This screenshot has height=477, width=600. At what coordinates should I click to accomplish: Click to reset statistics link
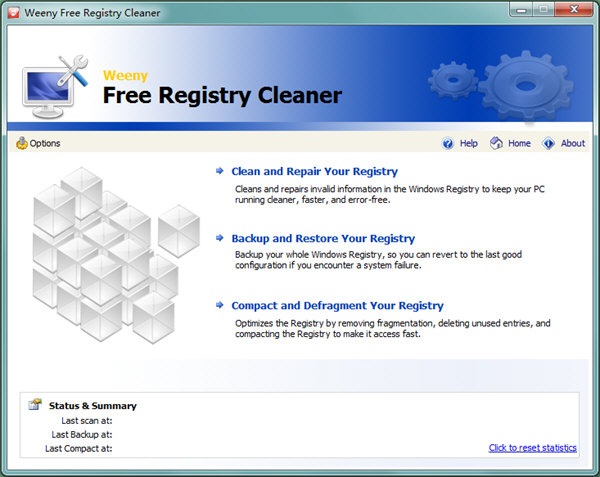pyautogui.click(x=533, y=448)
